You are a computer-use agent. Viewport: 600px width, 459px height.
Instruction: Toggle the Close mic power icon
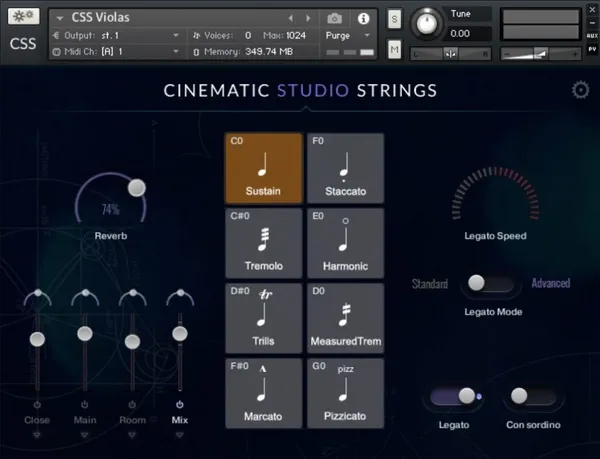(37, 404)
